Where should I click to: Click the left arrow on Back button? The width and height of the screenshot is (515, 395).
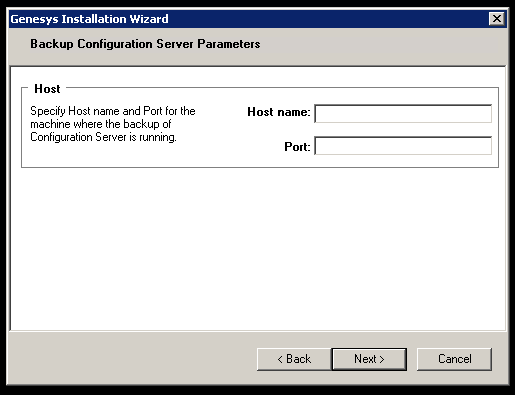coord(280,359)
